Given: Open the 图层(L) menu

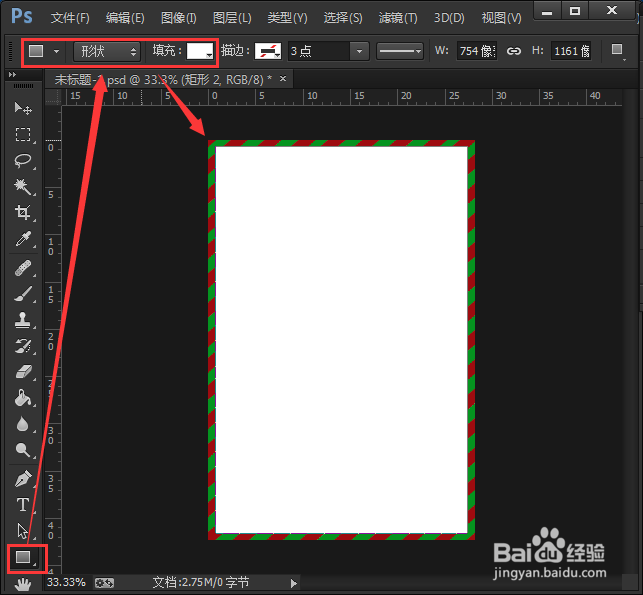Looking at the screenshot, I should [x=232, y=18].
